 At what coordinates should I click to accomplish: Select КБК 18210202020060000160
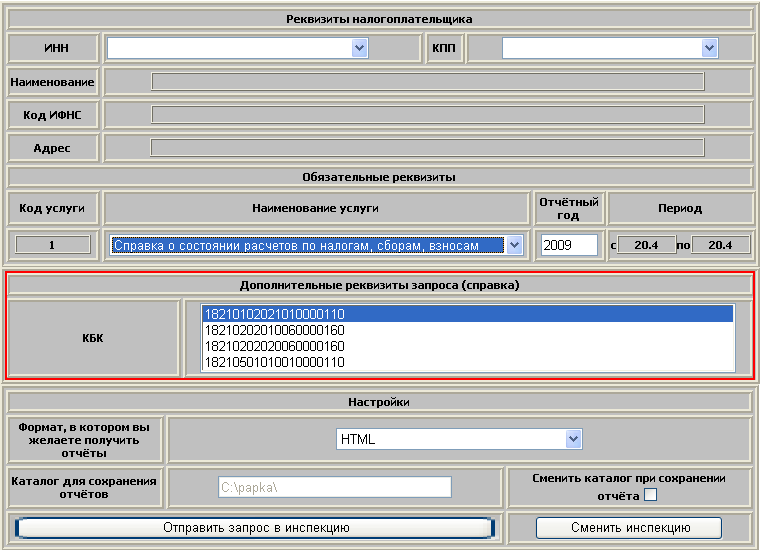(468, 346)
